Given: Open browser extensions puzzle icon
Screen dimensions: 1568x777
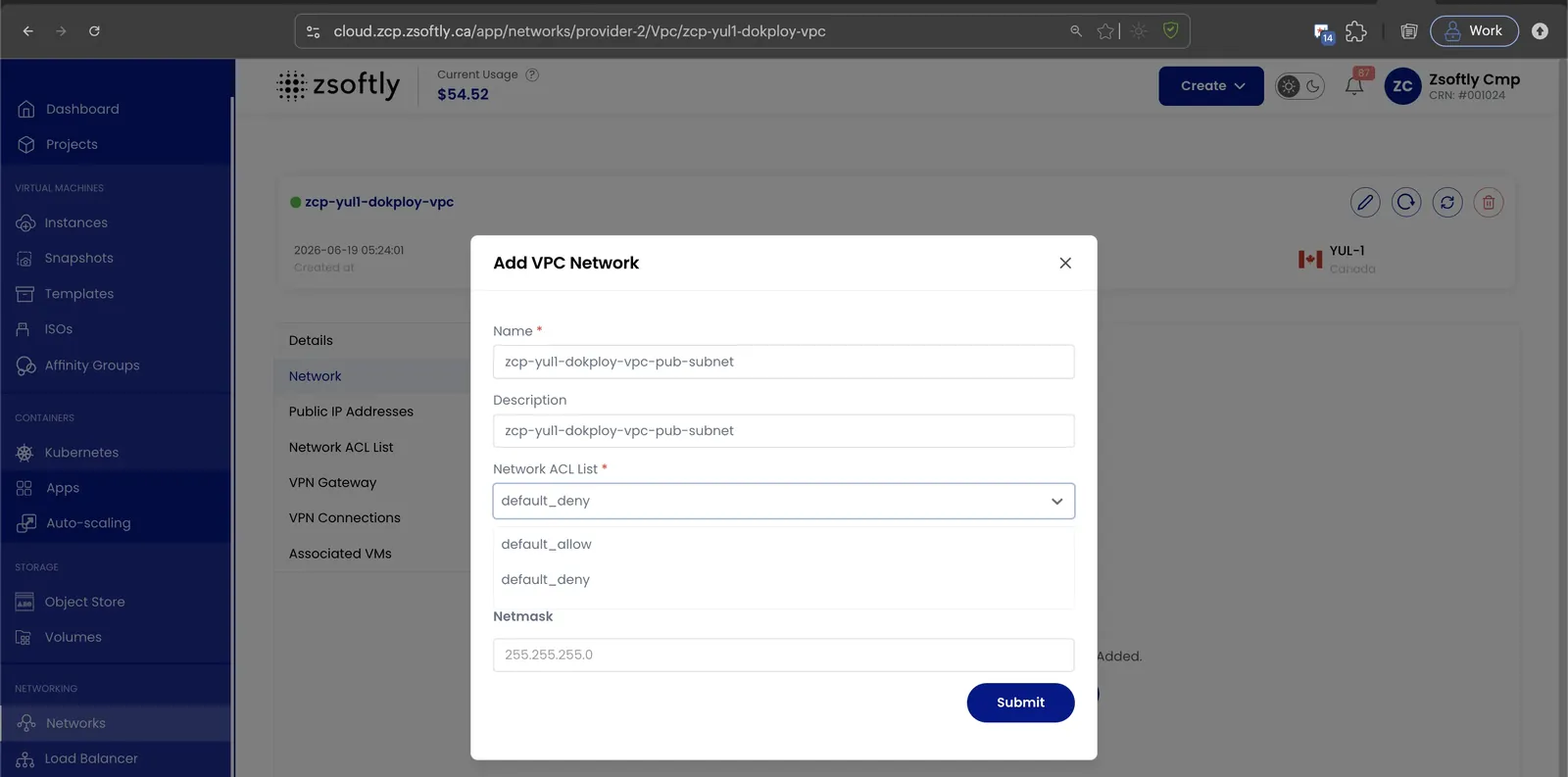Looking at the screenshot, I should click(1356, 31).
